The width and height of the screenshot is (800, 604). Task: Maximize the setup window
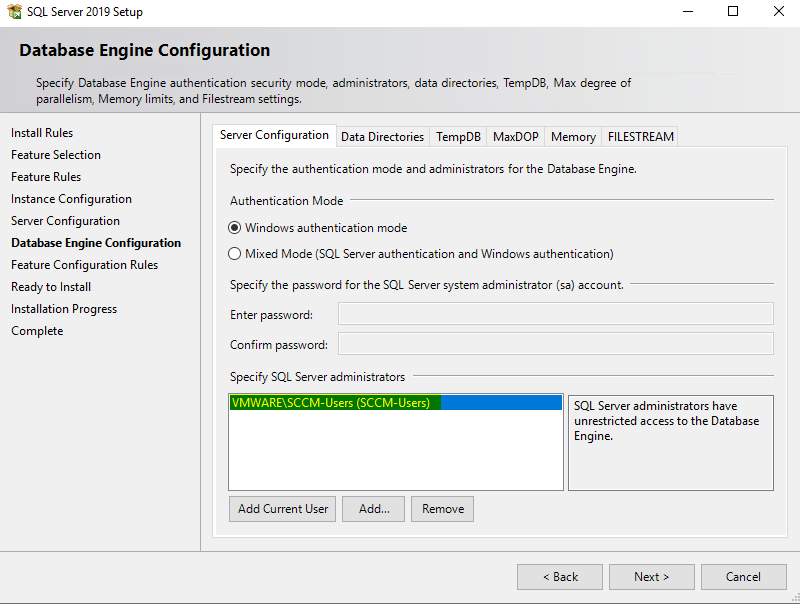(733, 12)
